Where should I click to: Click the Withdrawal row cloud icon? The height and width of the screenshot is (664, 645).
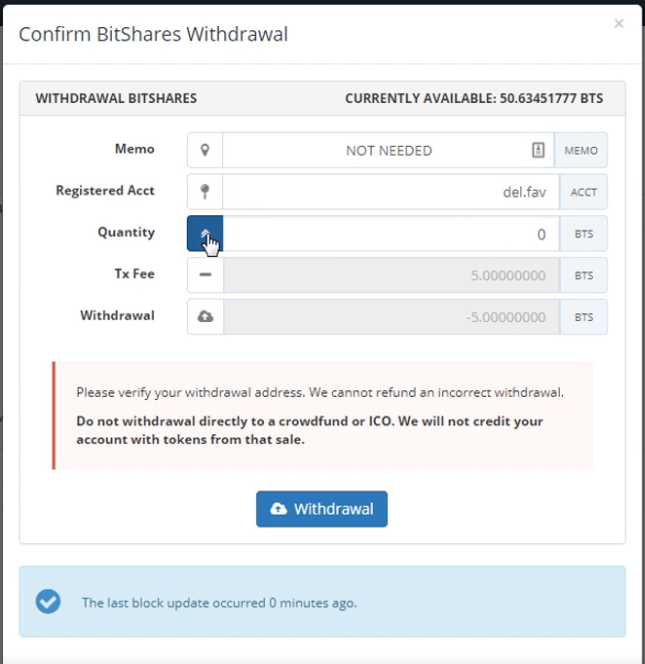(x=205, y=317)
